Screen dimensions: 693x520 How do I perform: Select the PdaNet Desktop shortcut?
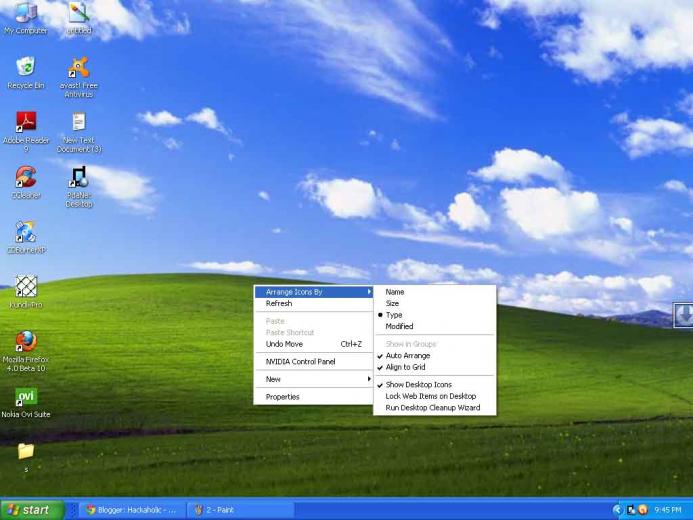[x=79, y=186]
